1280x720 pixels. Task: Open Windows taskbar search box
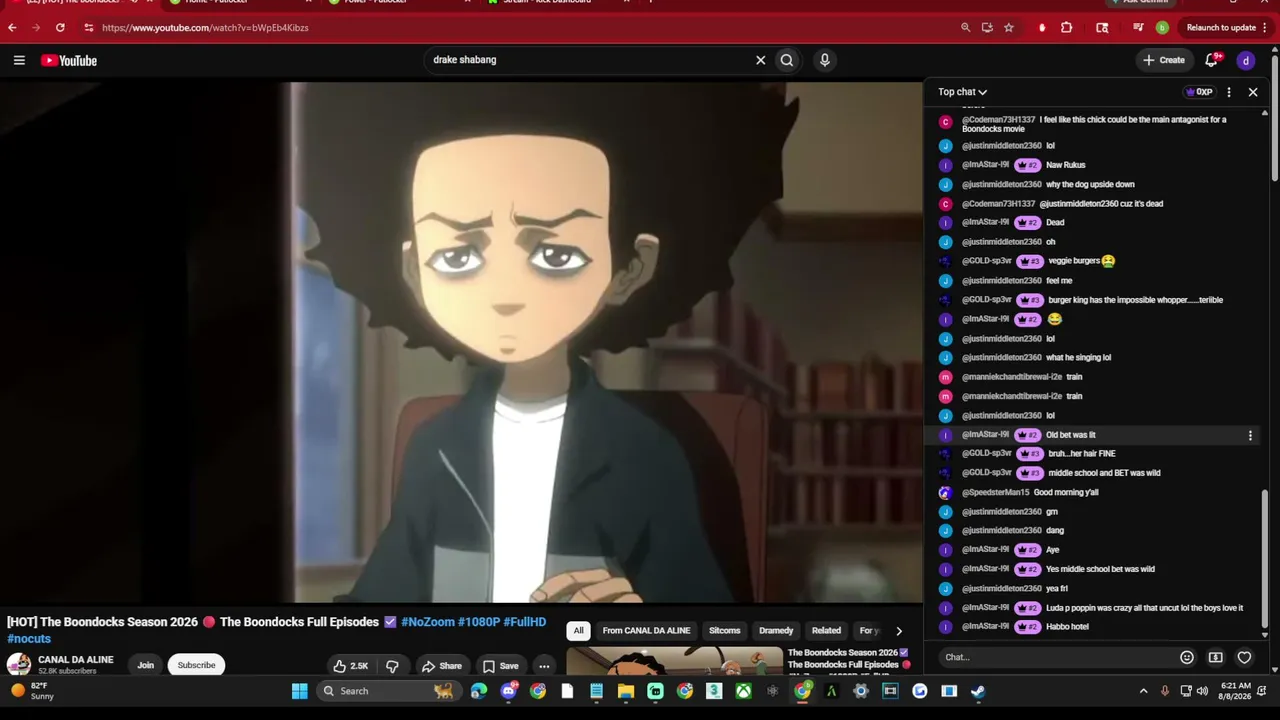[x=388, y=691]
